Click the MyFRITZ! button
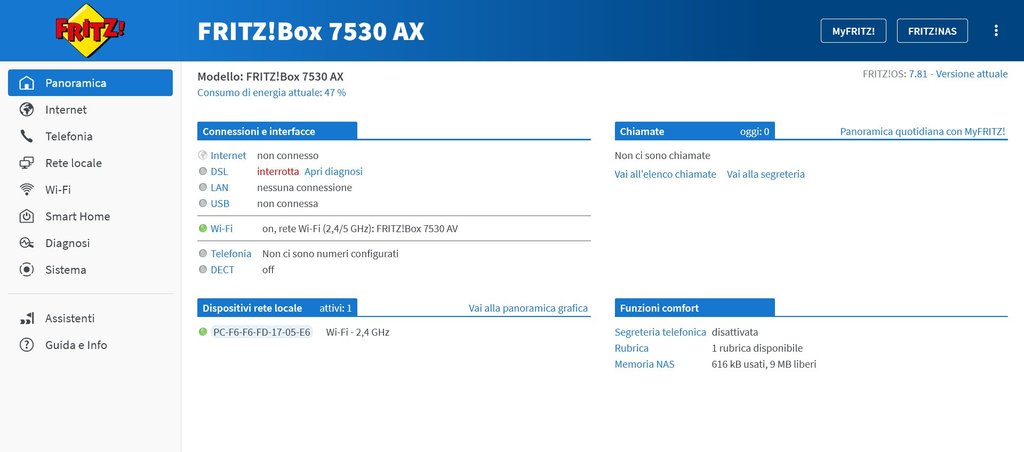 pos(854,31)
